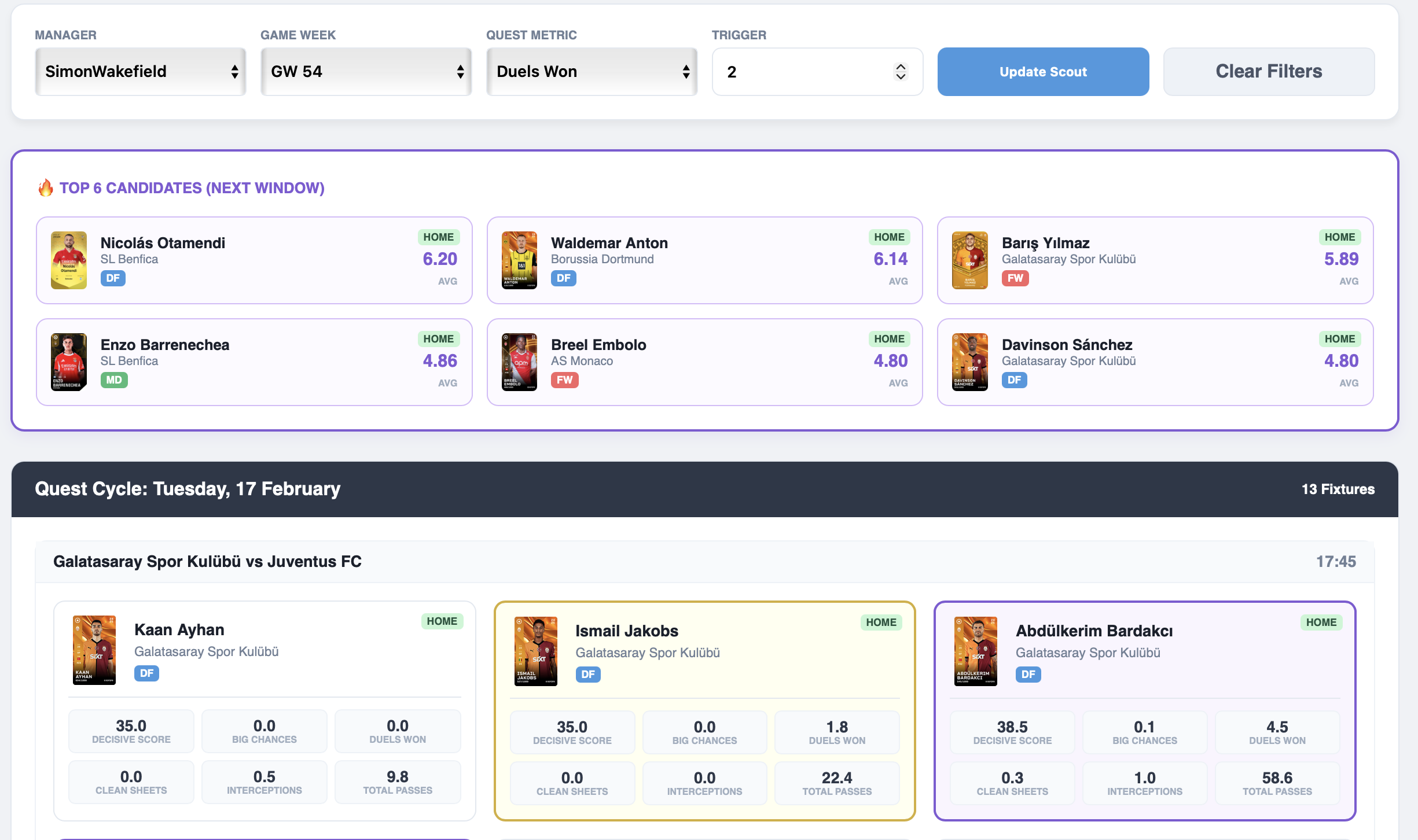This screenshot has width=1418, height=840.
Task: Click Ismail Jakobs' 1.8 Duels Won tile
Action: pyautogui.click(x=837, y=732)
